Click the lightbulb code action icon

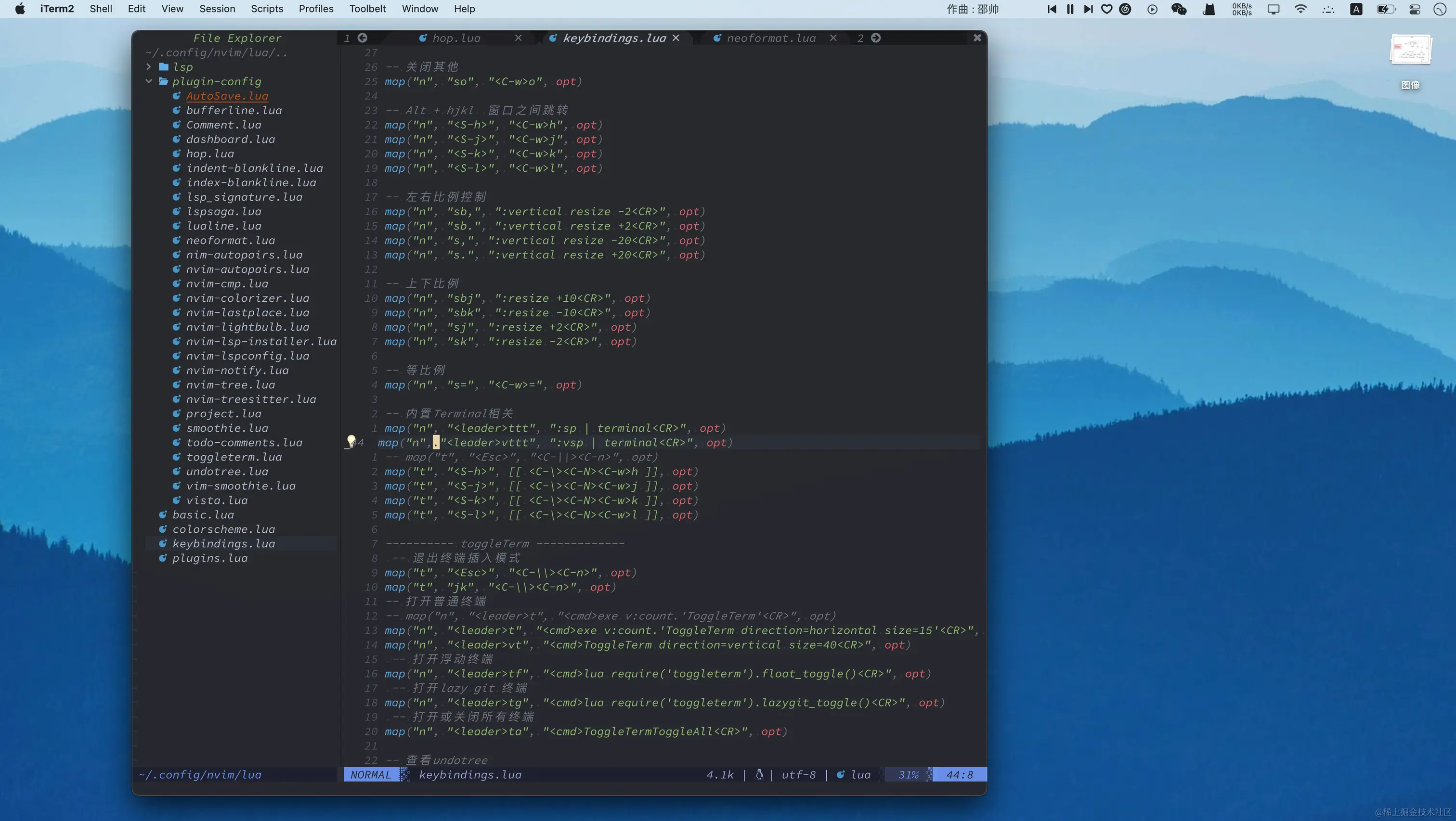[x=351, y=441]
